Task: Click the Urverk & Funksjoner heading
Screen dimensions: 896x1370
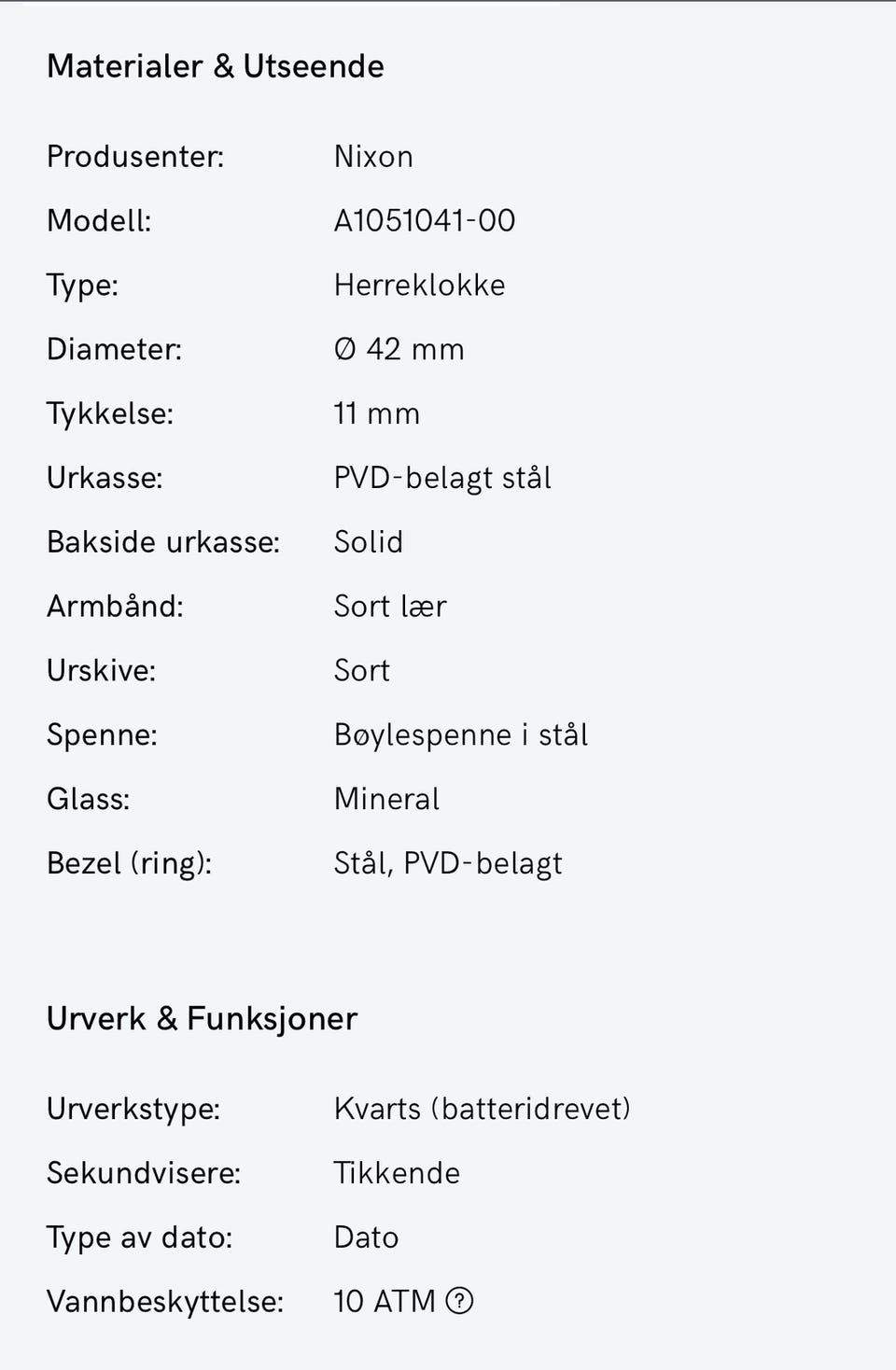Action: [x=202, y=1018]
